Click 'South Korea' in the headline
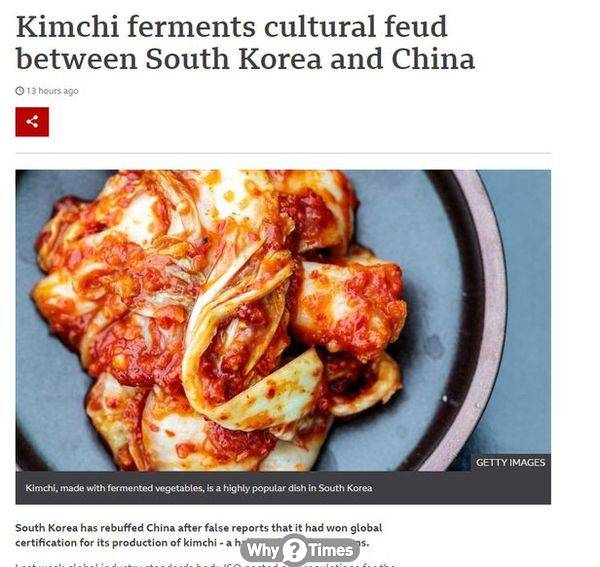The height and width of the screenshot is (567, 600). tap(233, 59)
